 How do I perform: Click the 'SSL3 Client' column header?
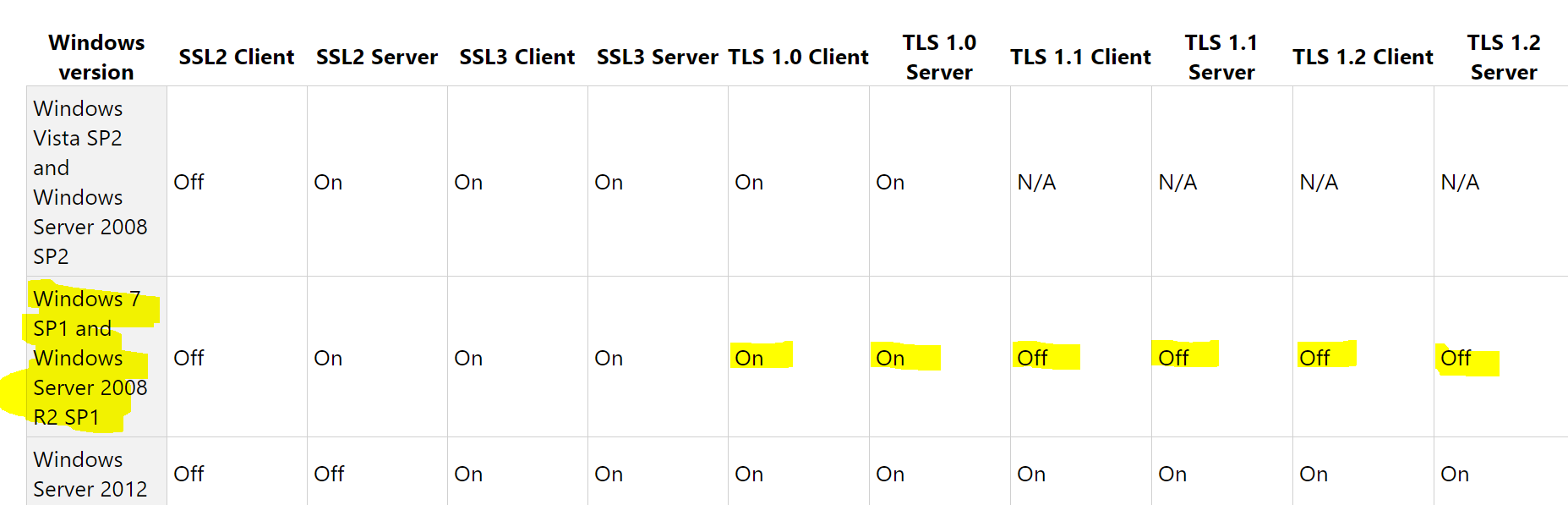pyautogui.click(x=517, y=57)
